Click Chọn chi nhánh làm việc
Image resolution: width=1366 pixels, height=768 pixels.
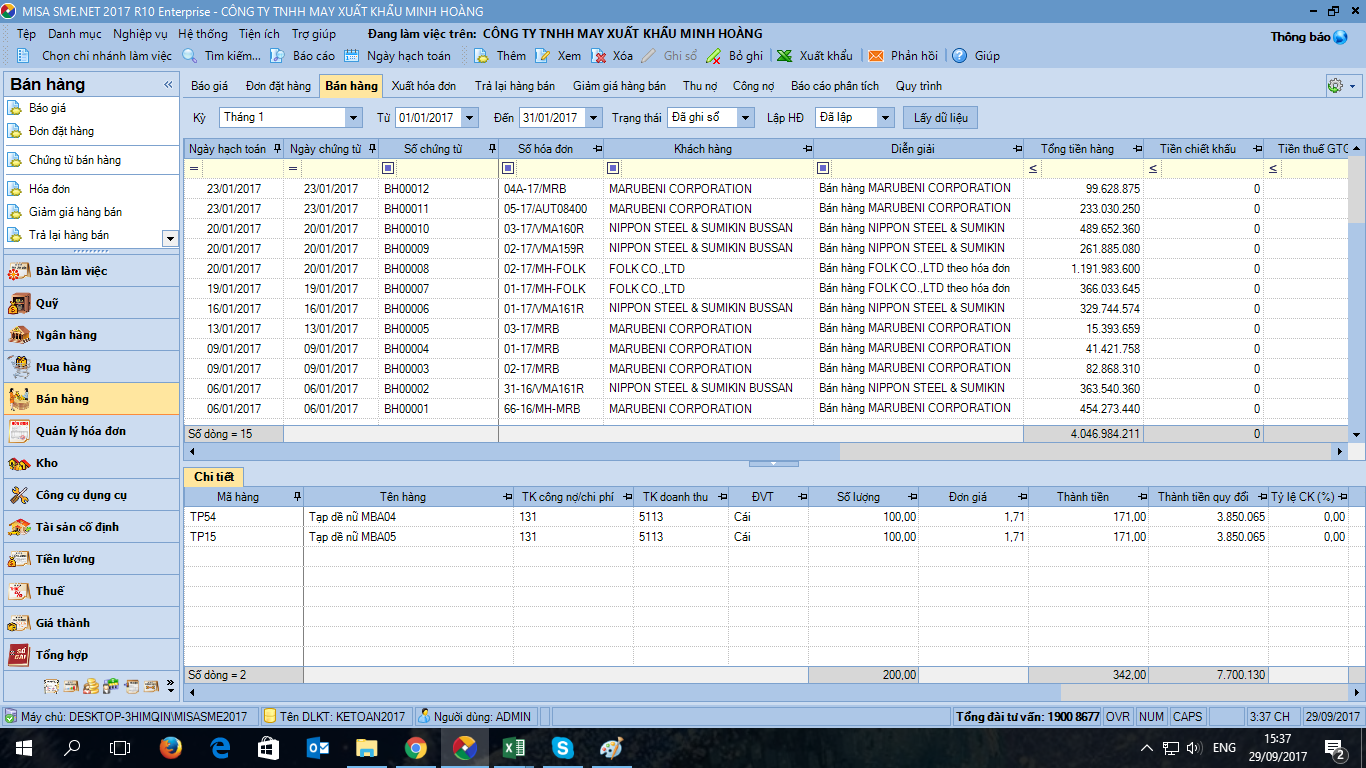(x=96, y=56)
